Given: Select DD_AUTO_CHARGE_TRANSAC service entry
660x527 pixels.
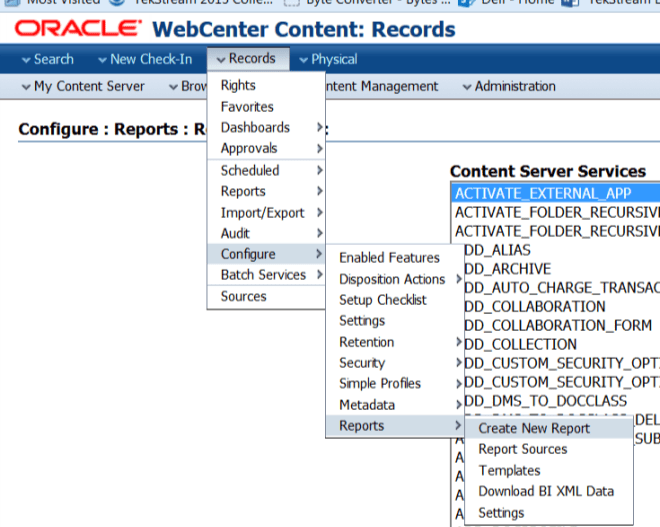Looking at the screenshot, I should click(x=562, y=288).
